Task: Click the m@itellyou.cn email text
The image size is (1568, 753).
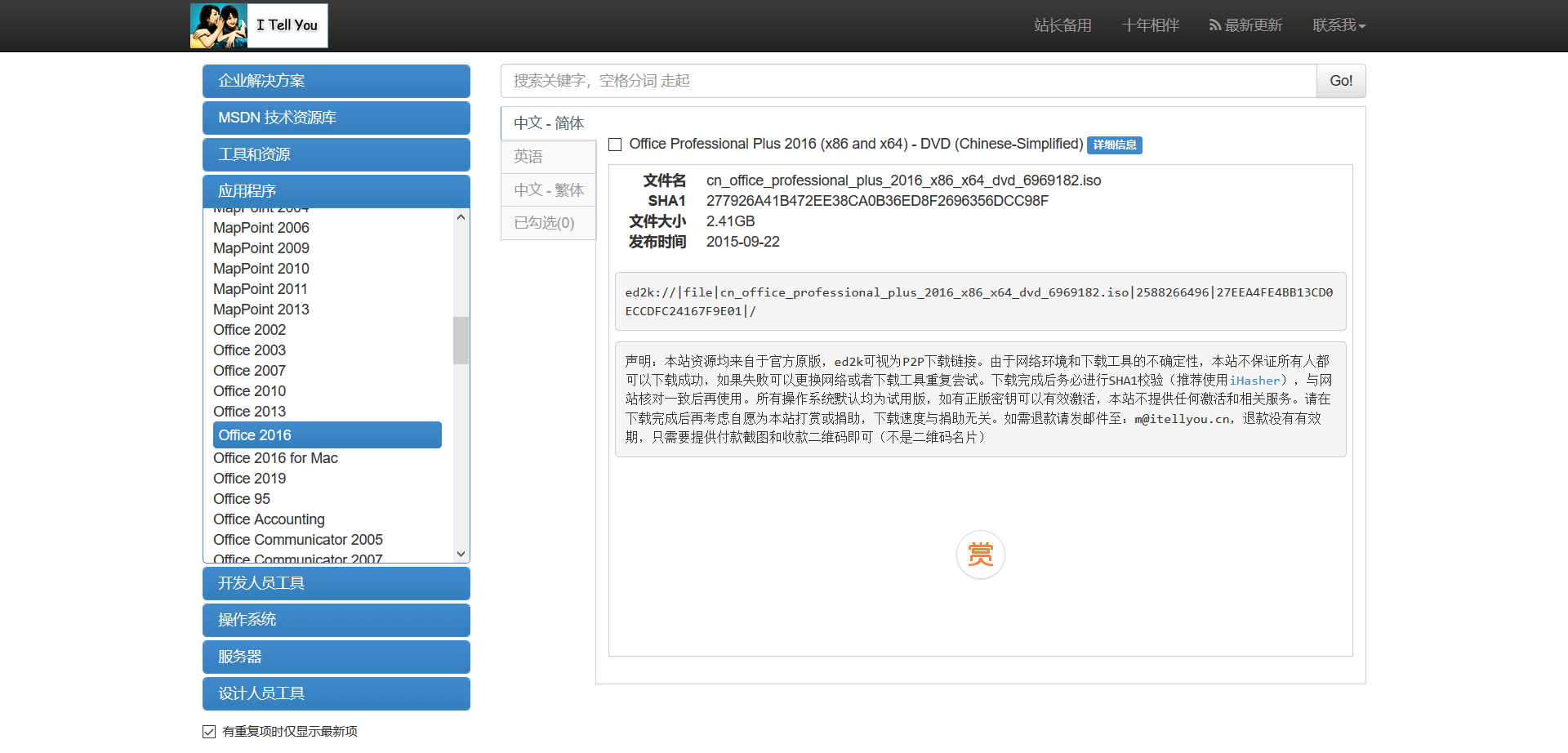Action: pyautogui.click(x=1182, y=419)
